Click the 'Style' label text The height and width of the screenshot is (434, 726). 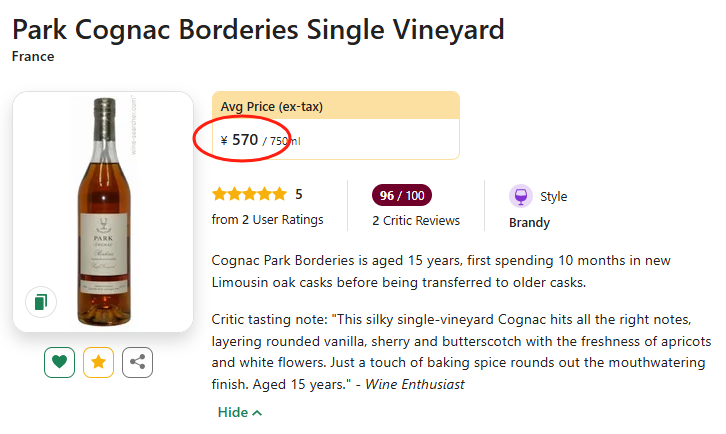pos(553,197)
